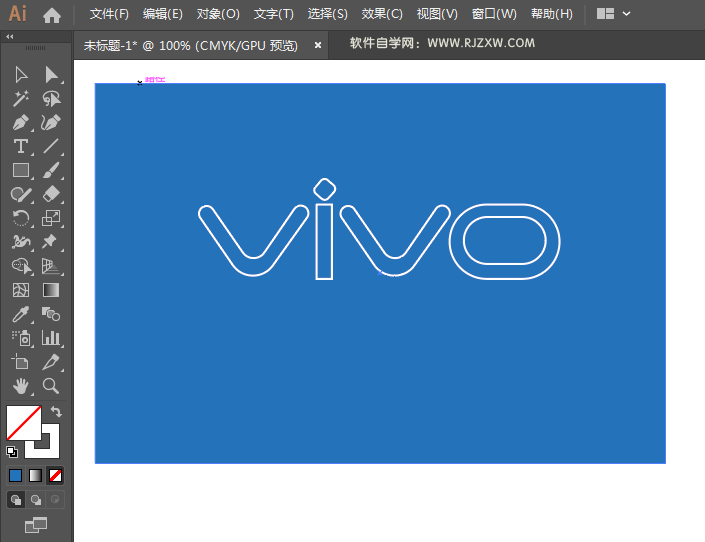Go to Illustrator Home screen
Image resolution: width=705 pixels, height=542 pixels.
(52, 15)
